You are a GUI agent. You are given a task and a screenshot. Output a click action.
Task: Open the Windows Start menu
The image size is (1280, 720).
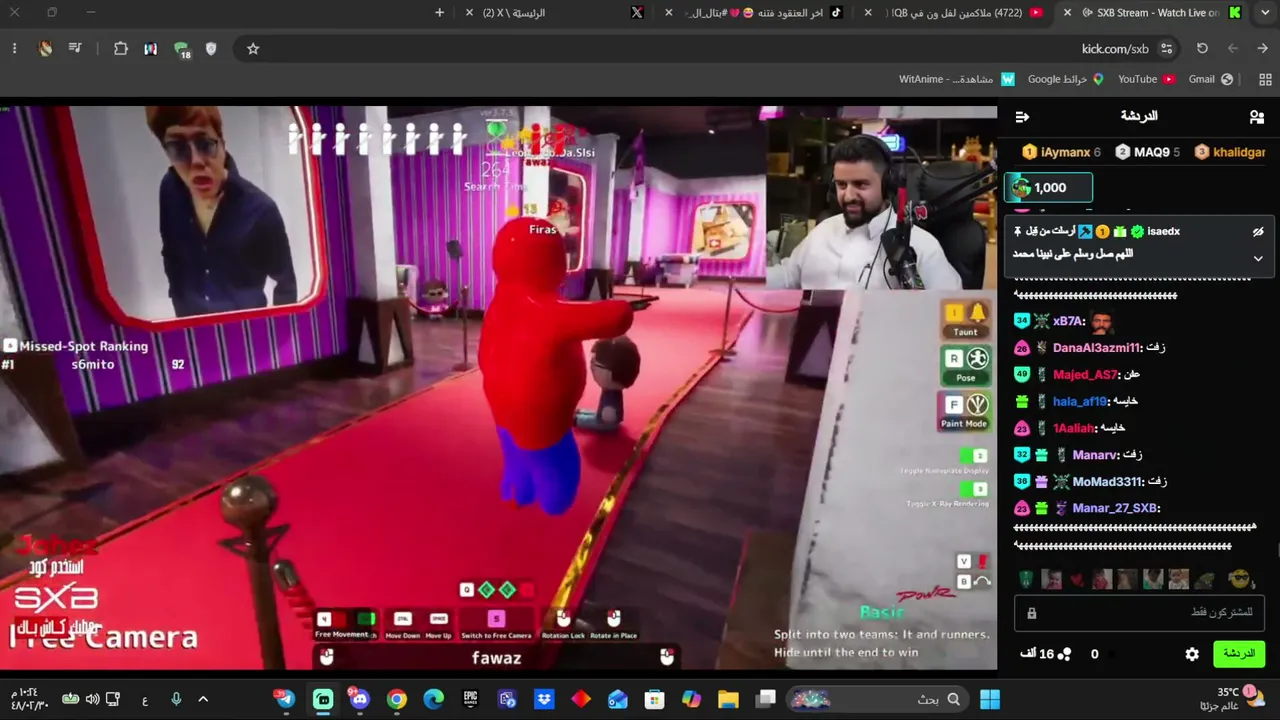990,699
